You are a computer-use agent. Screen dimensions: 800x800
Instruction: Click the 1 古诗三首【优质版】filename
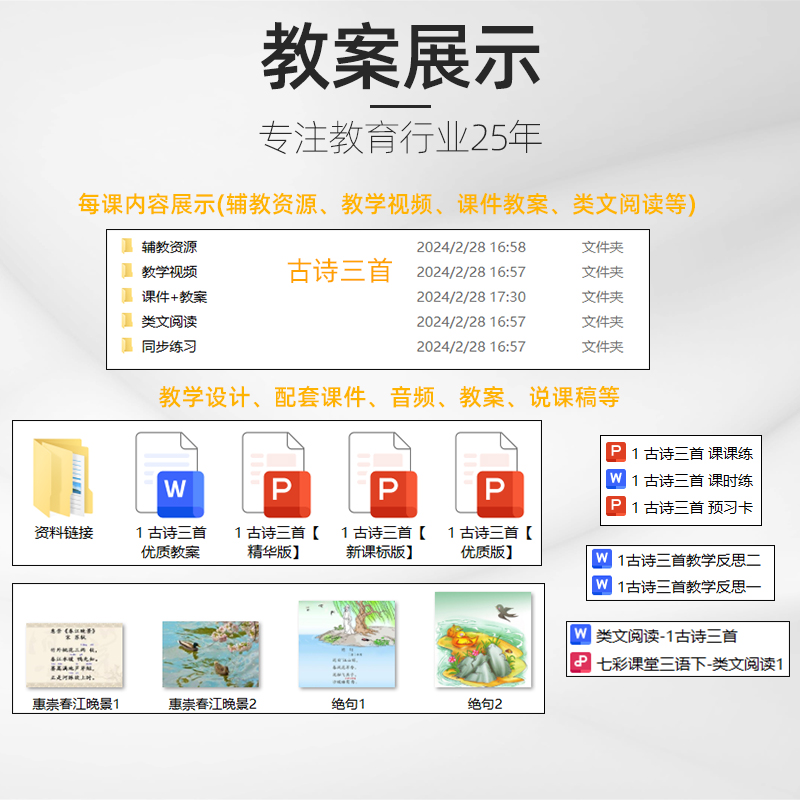[489, 542]
